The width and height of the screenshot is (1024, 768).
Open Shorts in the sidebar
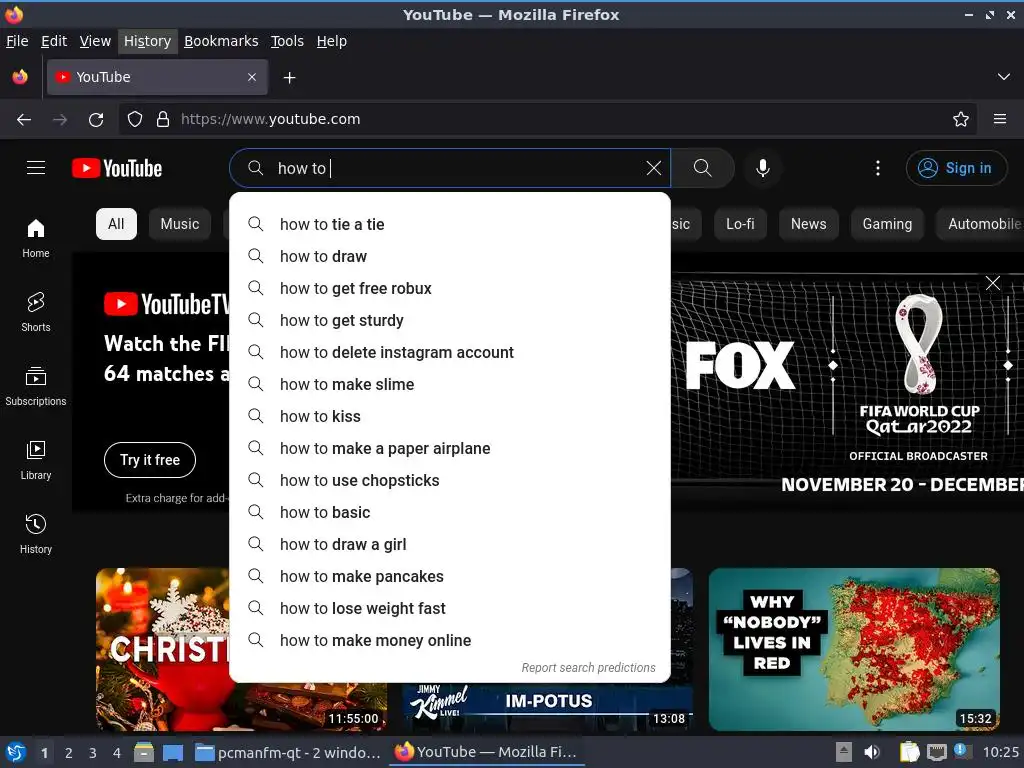click(x=36, y=312)
